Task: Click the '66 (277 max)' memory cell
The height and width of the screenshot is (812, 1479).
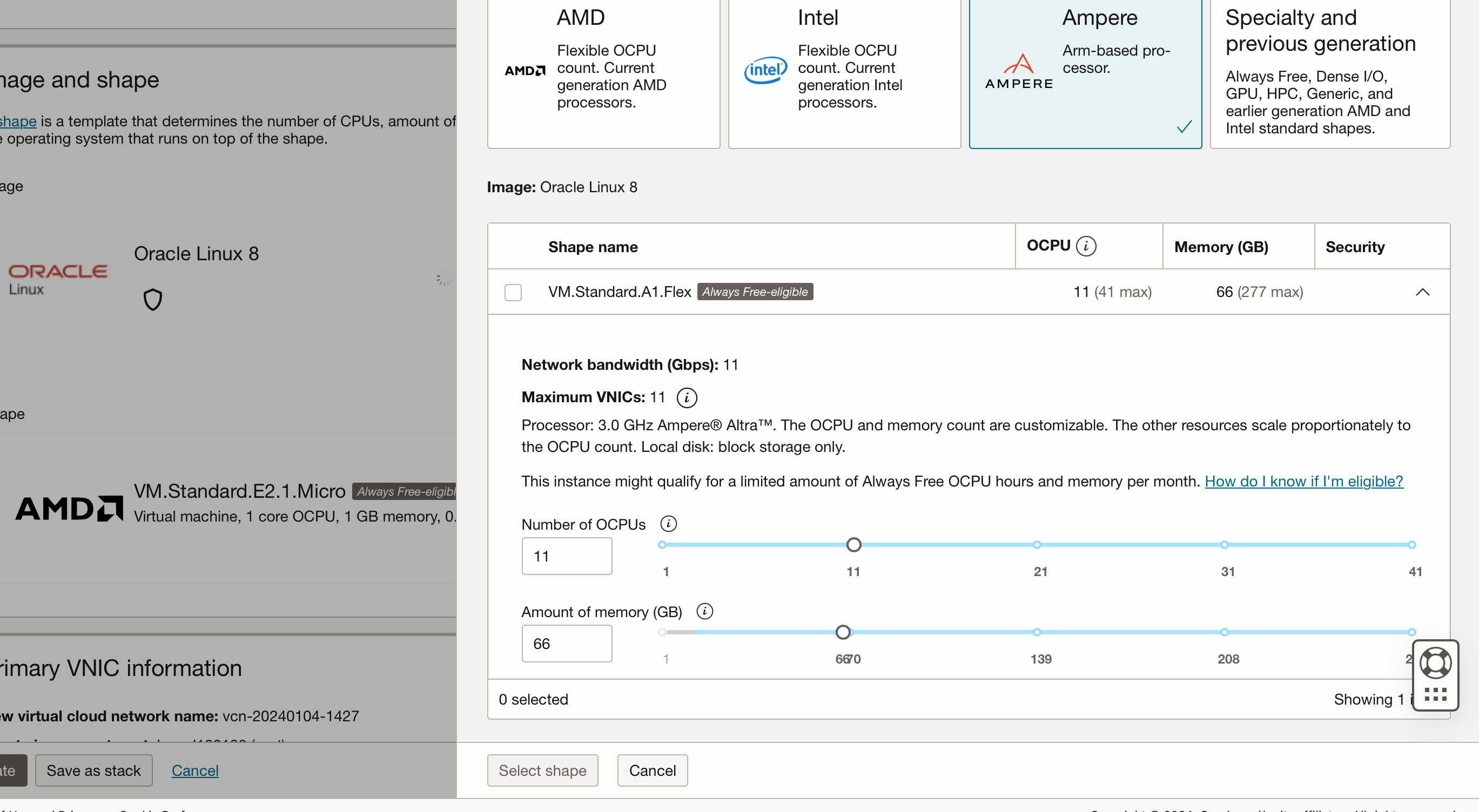Action: coord(1260,292)
